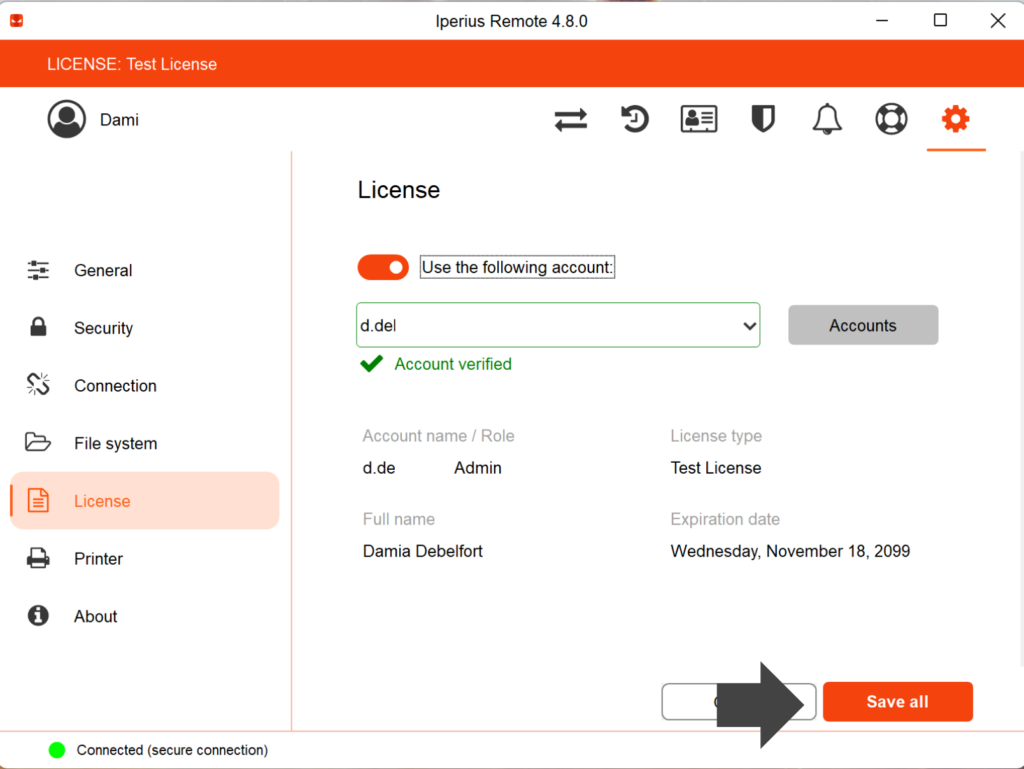Open the orange settings gear icon
This screenshot has height=769, width=1024.
pyautogui.click(x=955, y=119)
